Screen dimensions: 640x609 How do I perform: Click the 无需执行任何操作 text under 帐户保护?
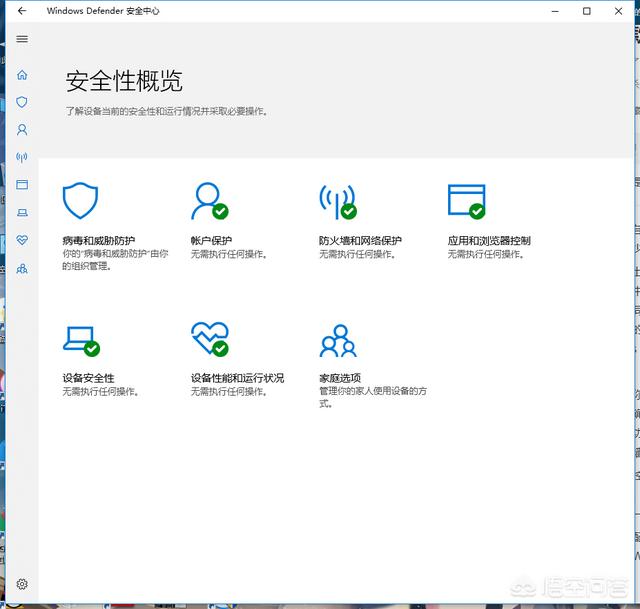click(x=229, y=254)
